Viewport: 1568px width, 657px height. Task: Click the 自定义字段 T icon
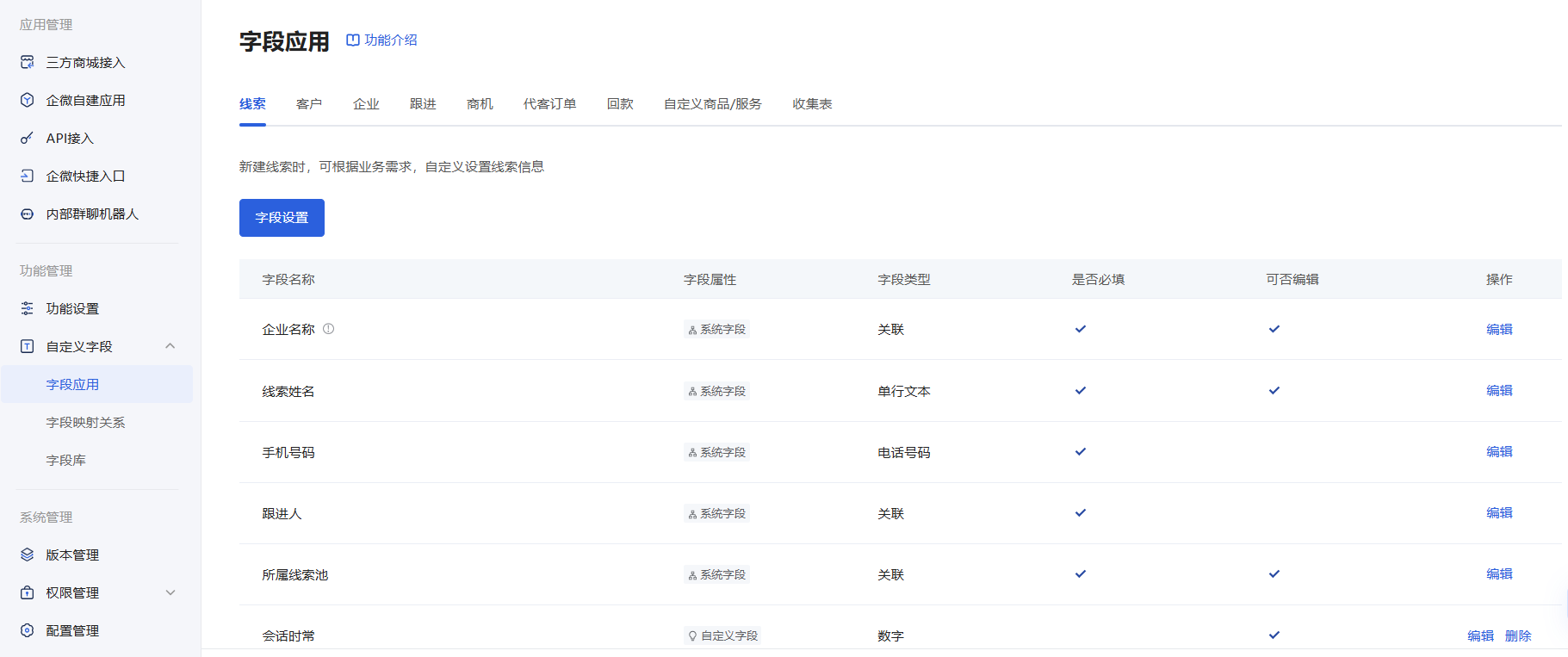pyautogui.click(x=28, y=346)
